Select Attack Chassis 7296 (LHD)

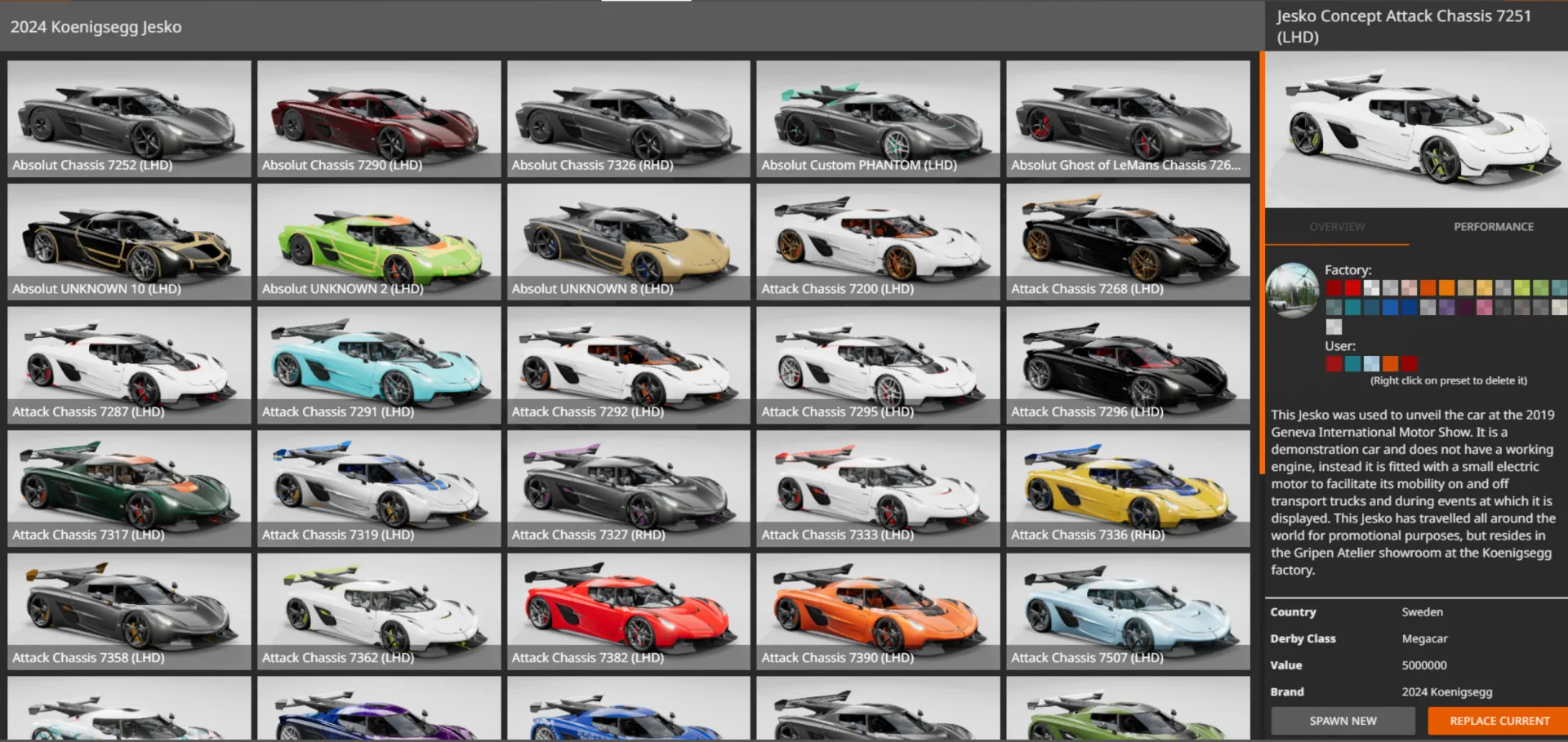[x=1129, y=365]
